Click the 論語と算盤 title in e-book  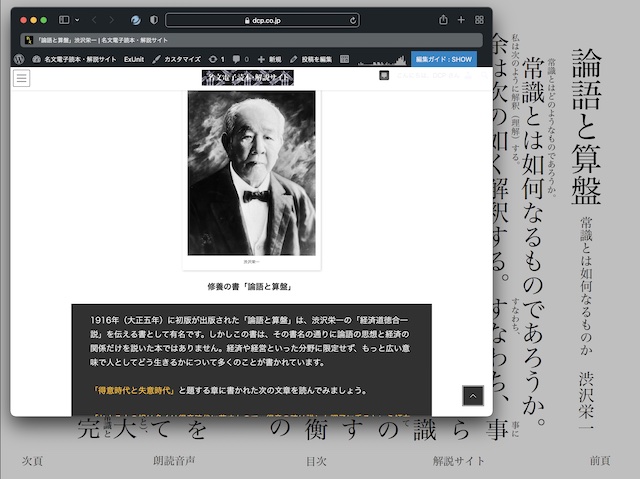(586, 126)
